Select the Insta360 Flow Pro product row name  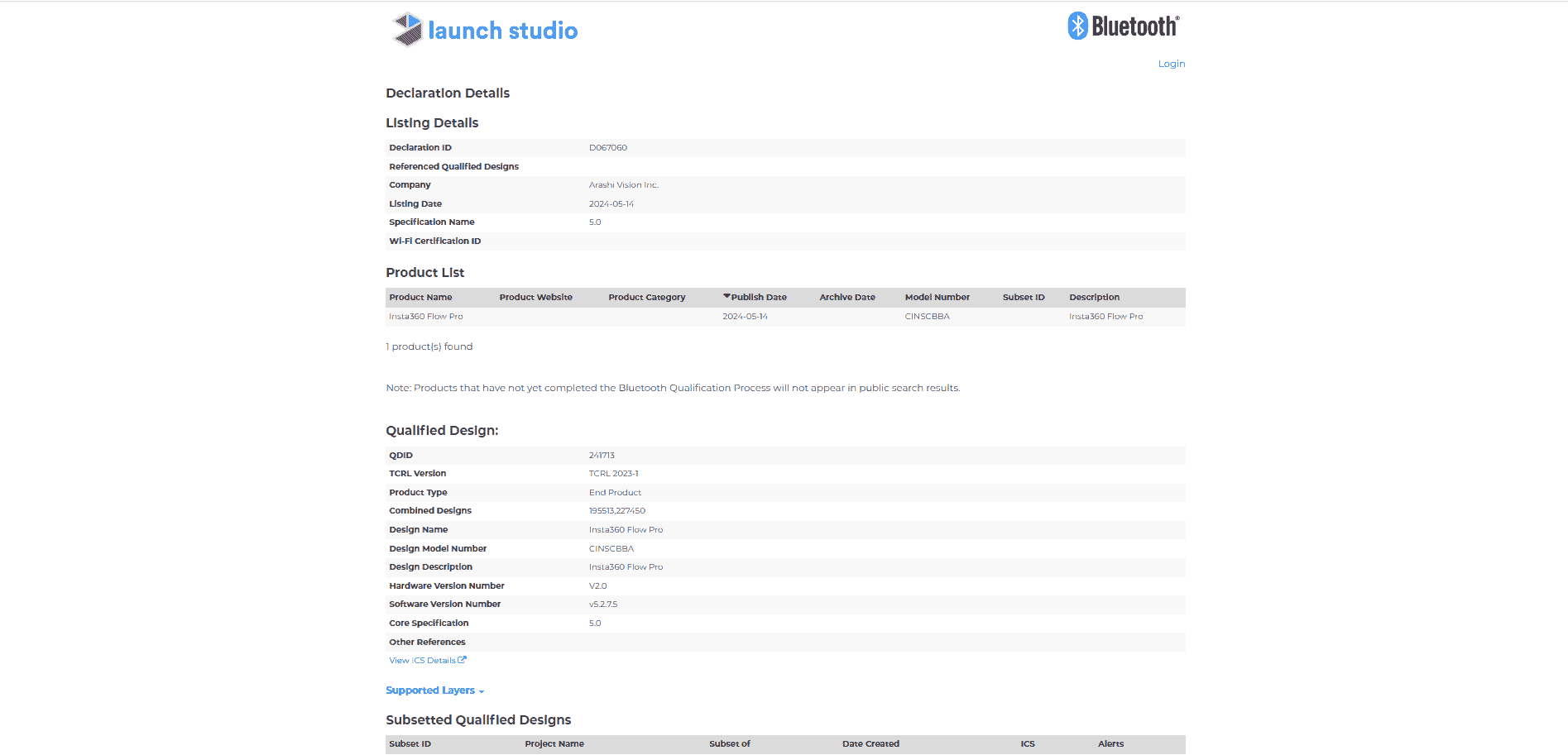click(425, 317)
